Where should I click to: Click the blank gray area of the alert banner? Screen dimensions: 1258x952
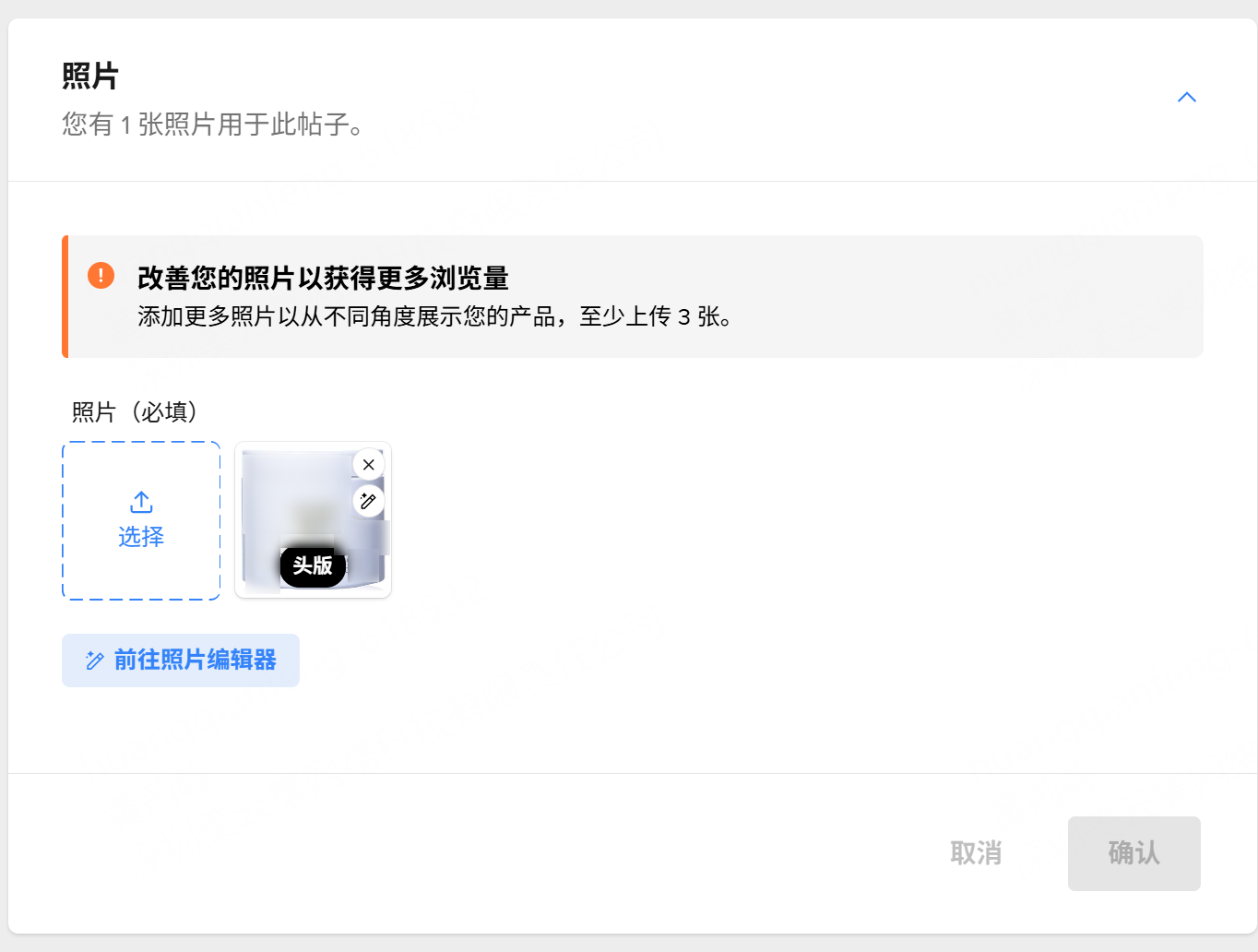click(968, 295)
